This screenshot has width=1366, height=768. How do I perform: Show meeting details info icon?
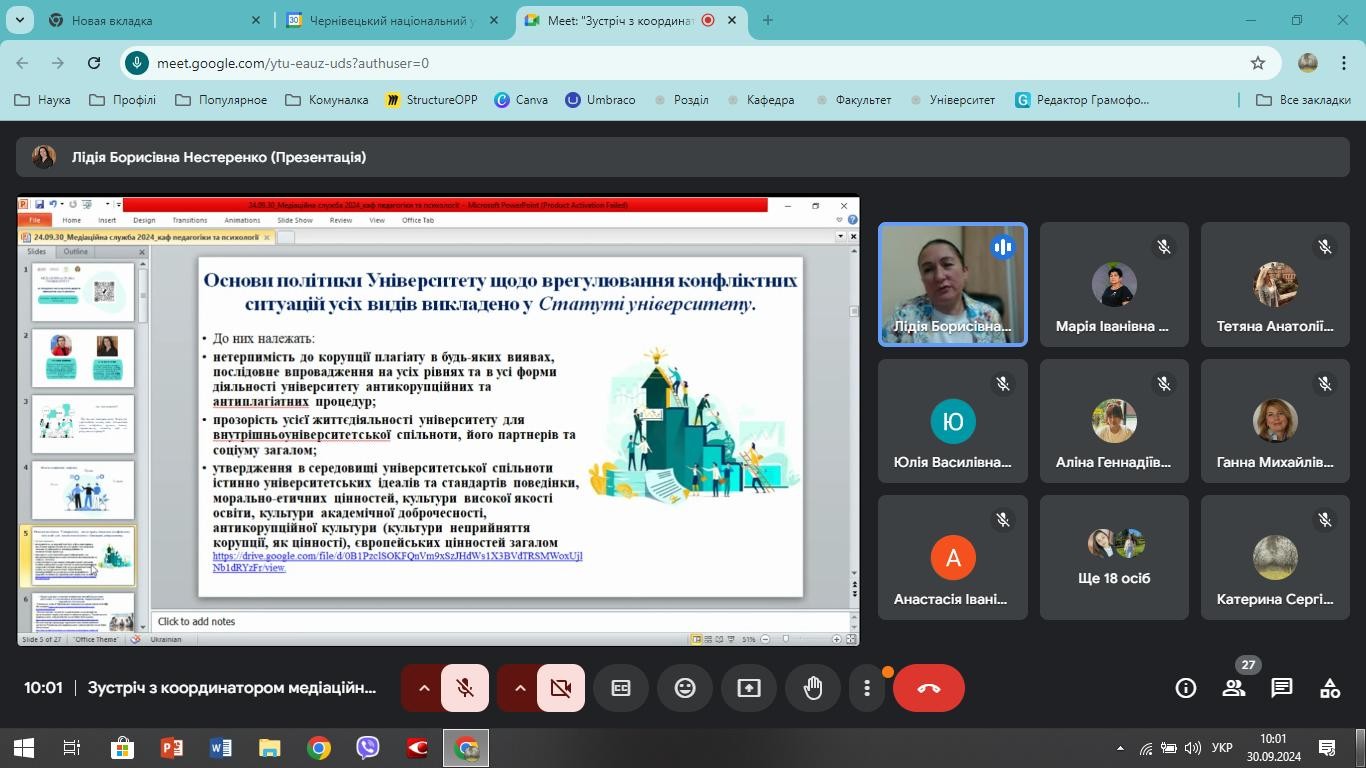pos(1186,688)
